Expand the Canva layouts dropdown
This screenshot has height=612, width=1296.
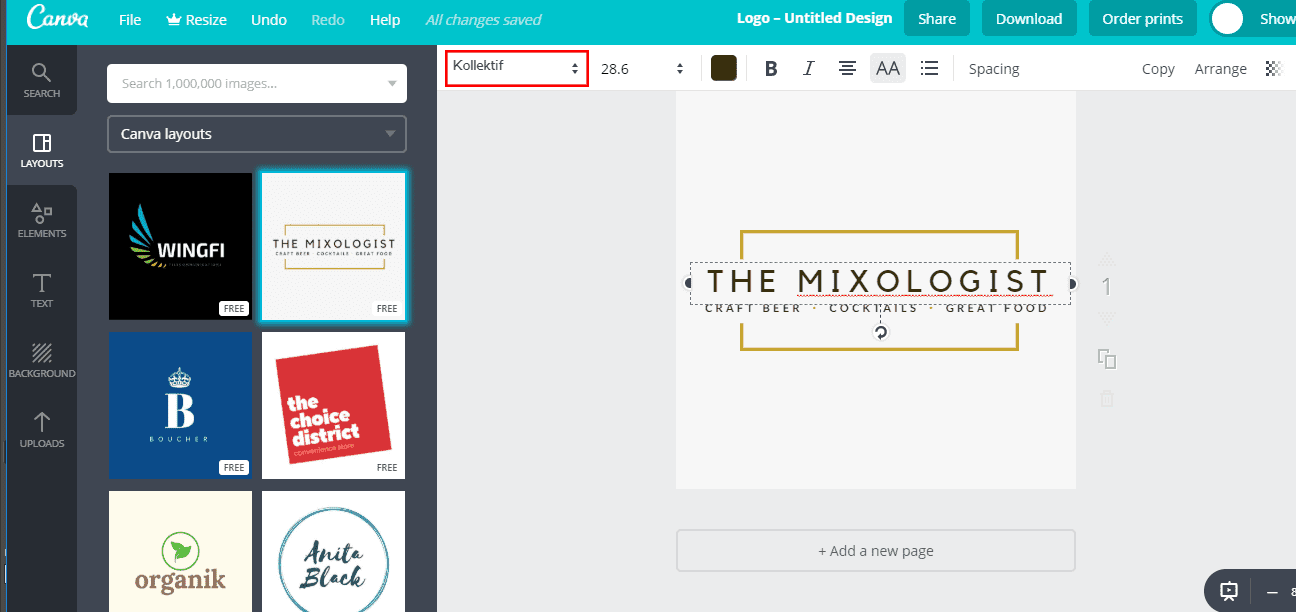tap(256, 133)
